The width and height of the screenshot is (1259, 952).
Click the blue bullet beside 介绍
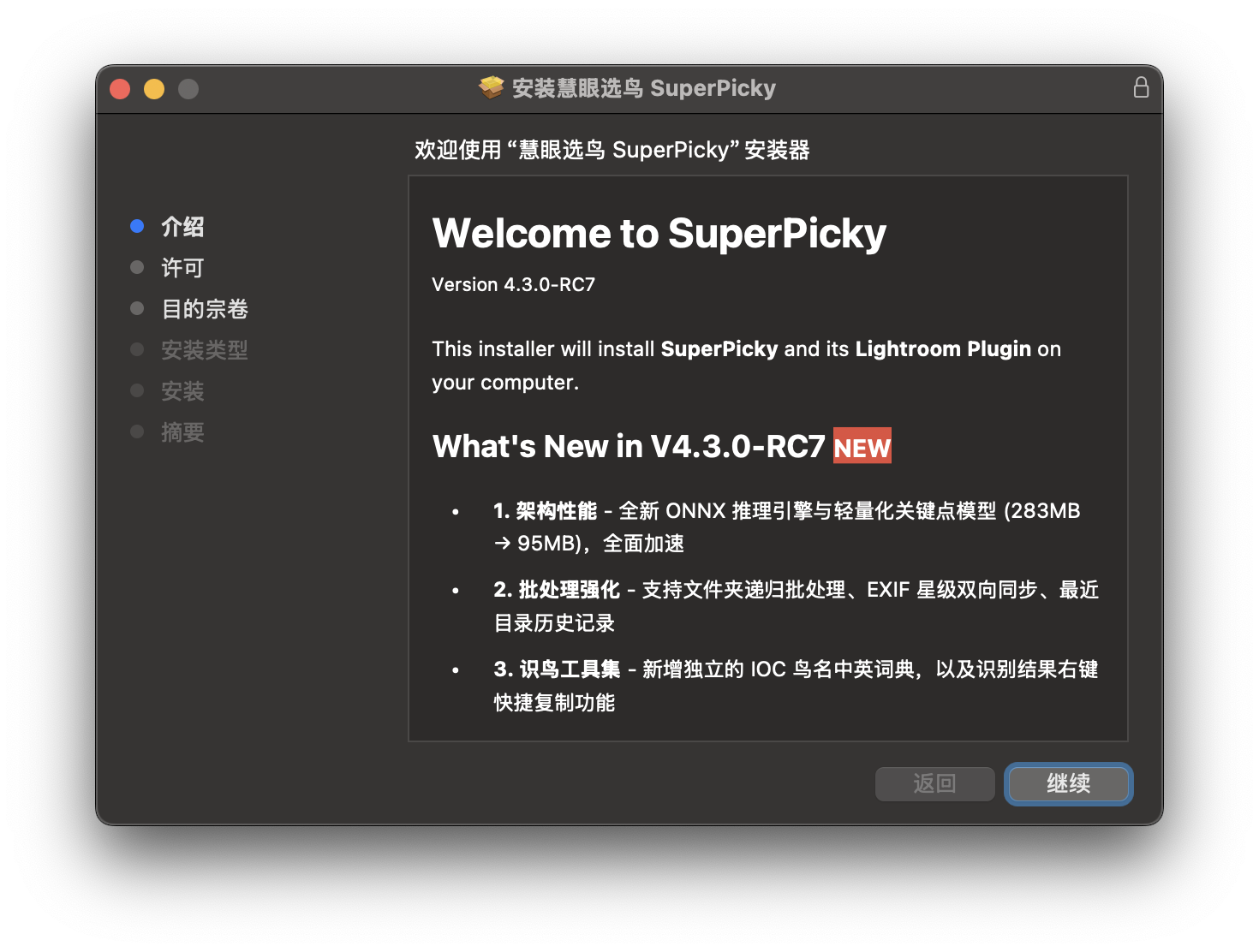137,226
